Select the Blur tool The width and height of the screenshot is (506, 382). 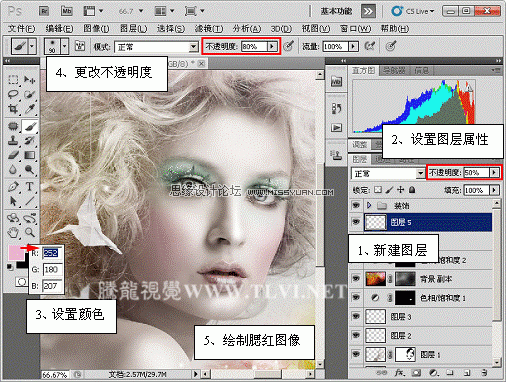pyautogui.click(x=13, y=170)
